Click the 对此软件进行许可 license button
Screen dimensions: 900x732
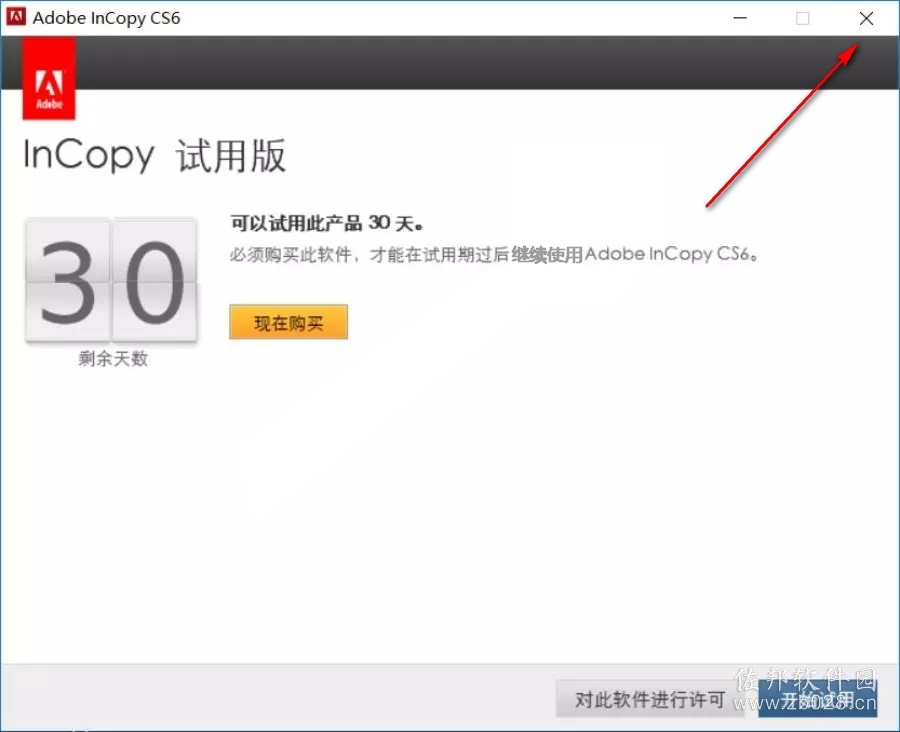coord(649,699)
